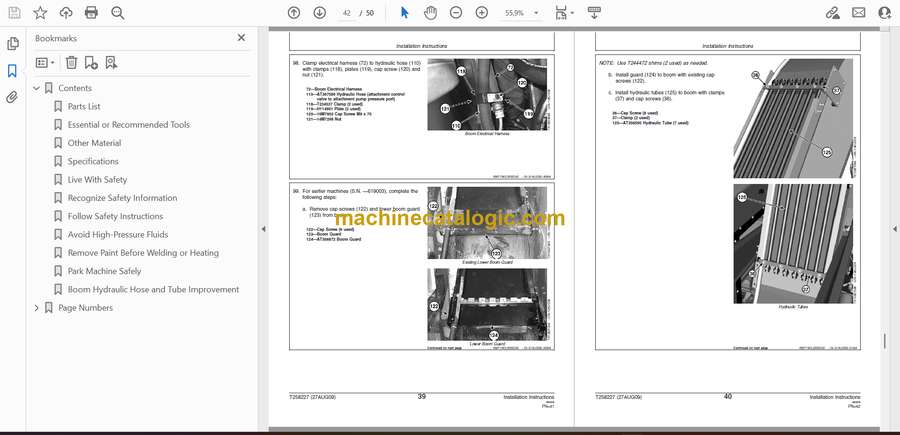Click the page number input field
900x435 pixels.
pos(344,13)
